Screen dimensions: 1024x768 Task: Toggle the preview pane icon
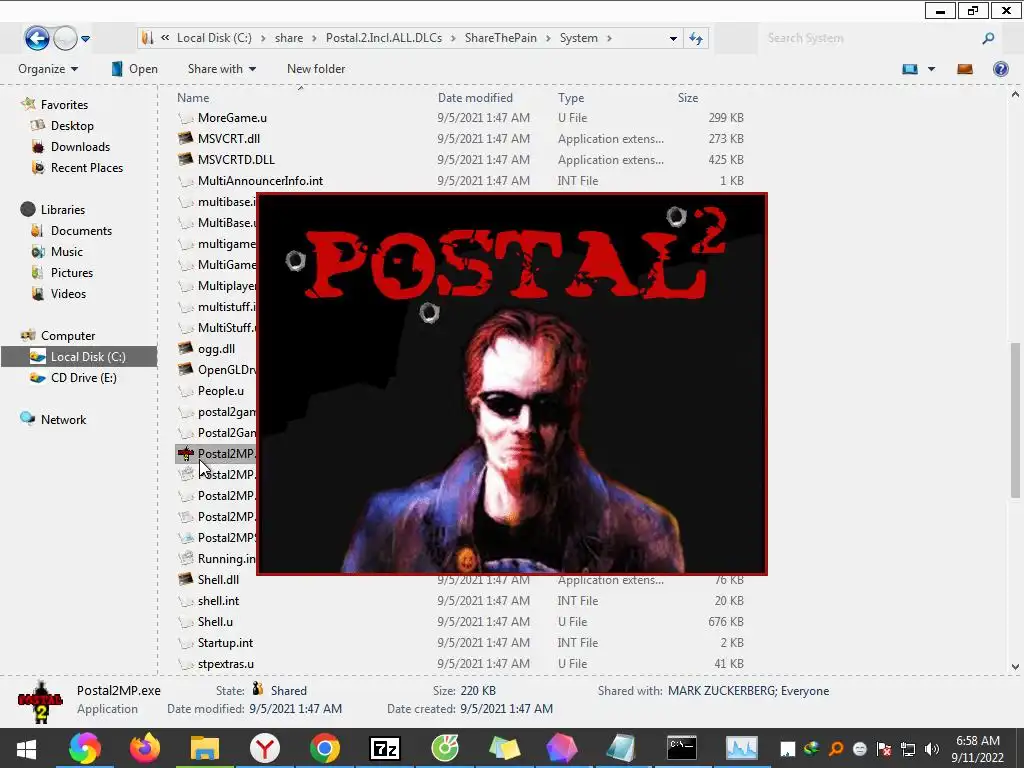pos(965,69)
